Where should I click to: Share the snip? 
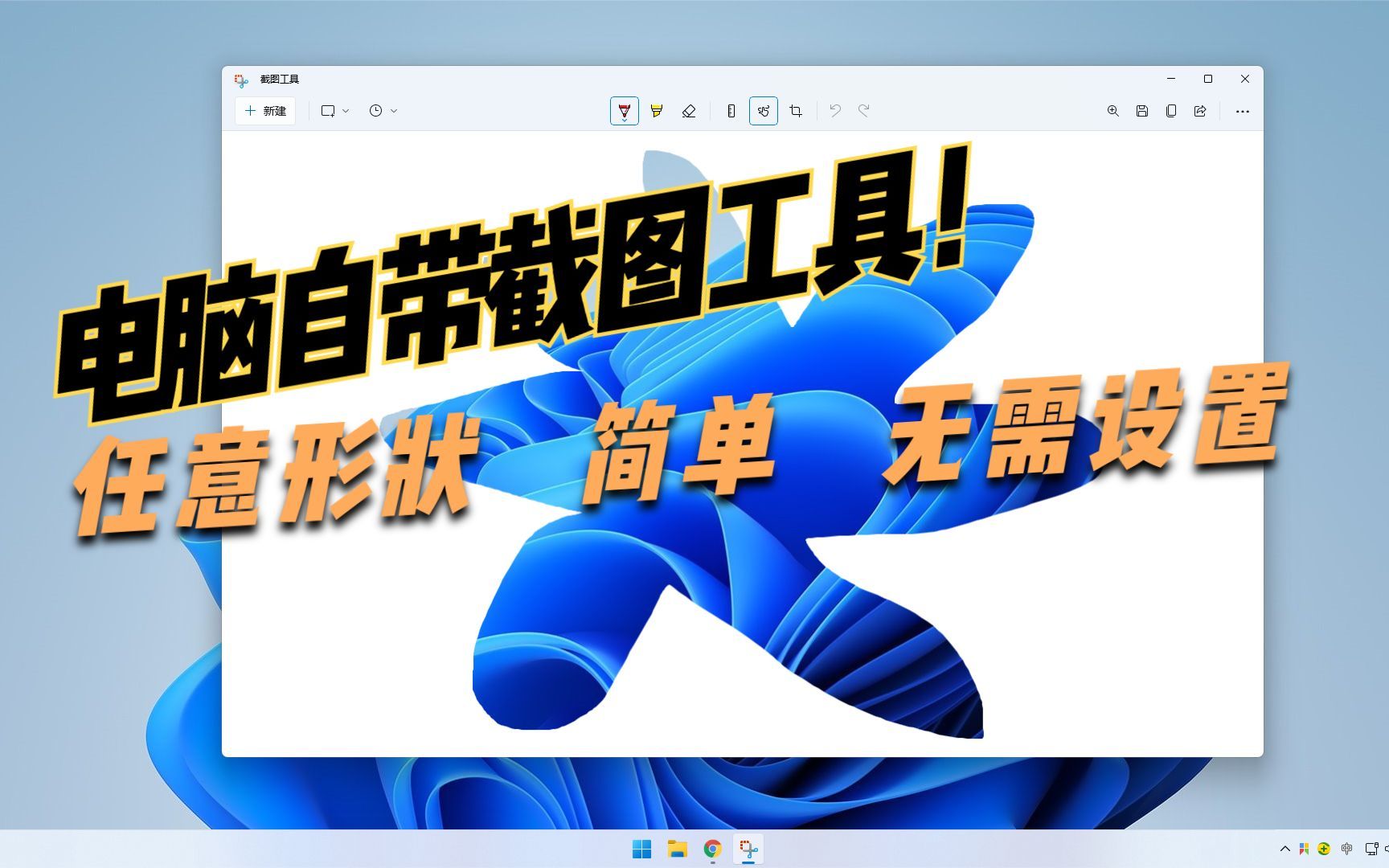tap(1200, 111)
